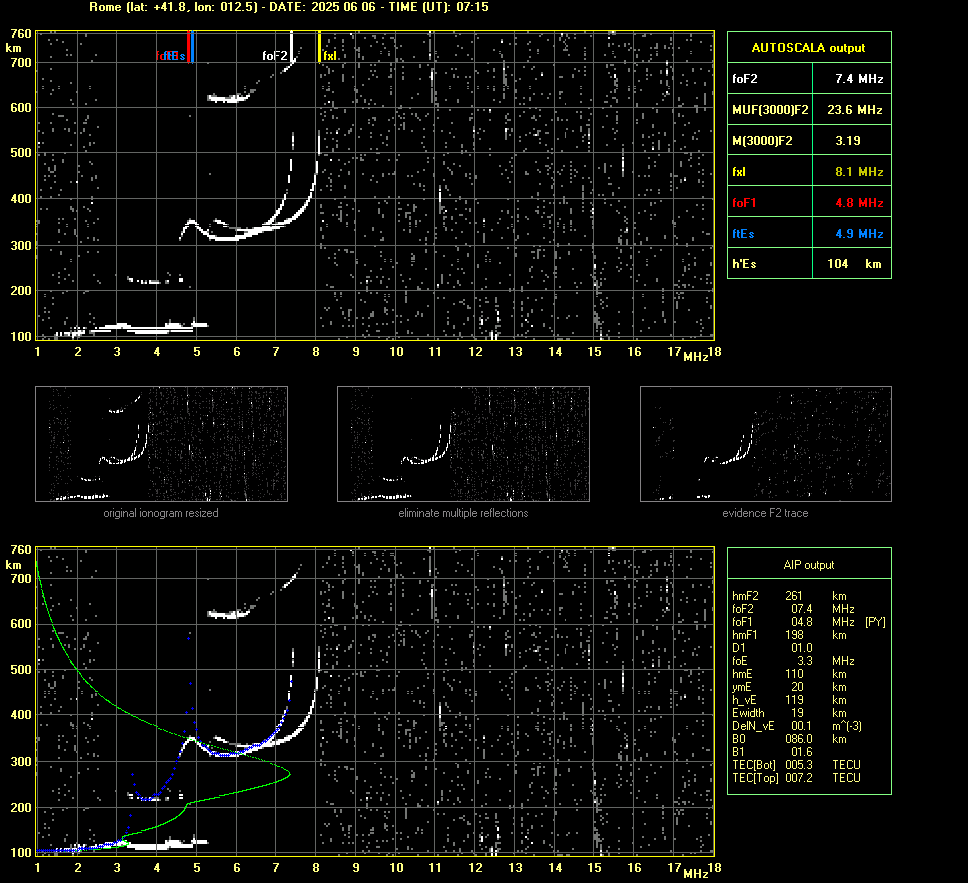Image resolution: width=968 pixels, height=883 pixels.
Task: Click the blue ftEs marker line
Action: coord(193,47)
